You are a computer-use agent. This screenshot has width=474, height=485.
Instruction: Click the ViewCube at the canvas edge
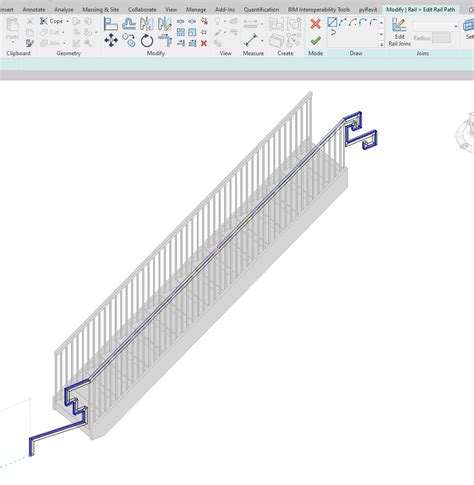[x=466, y=131]
